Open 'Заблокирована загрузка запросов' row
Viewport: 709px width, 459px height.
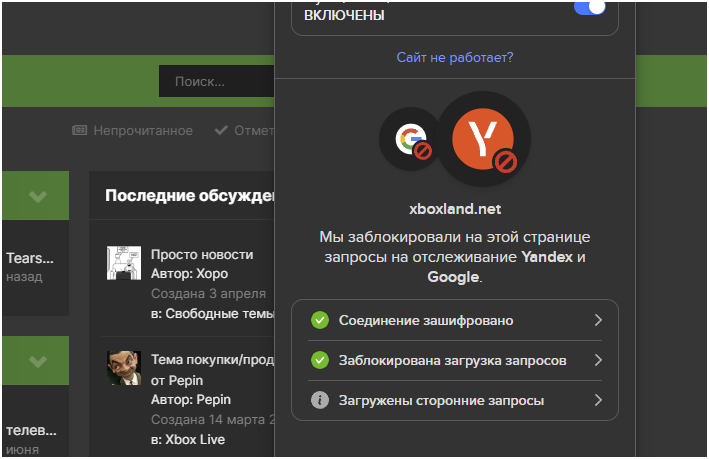pyautogui.click(x=455, y=360)
